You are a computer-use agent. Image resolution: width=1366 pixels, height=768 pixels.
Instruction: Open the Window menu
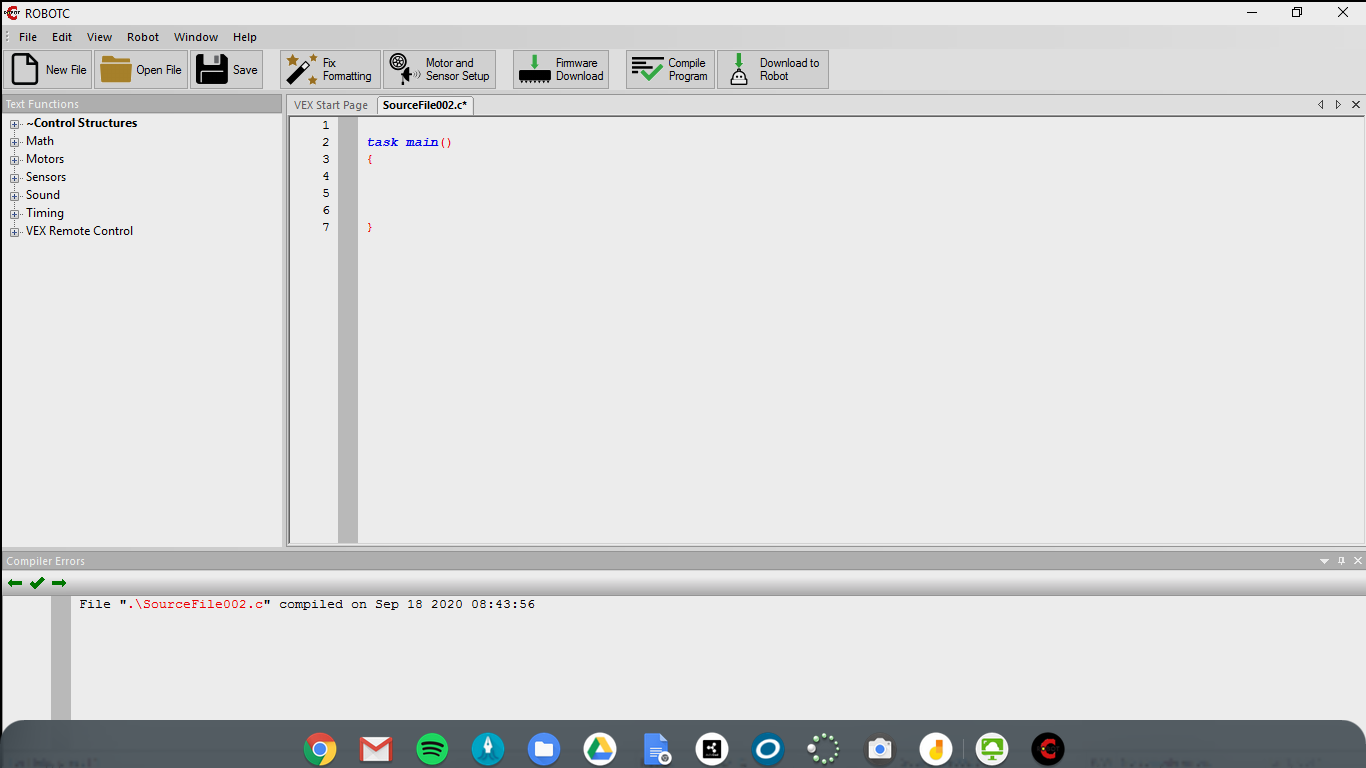[x=196, y=37]
